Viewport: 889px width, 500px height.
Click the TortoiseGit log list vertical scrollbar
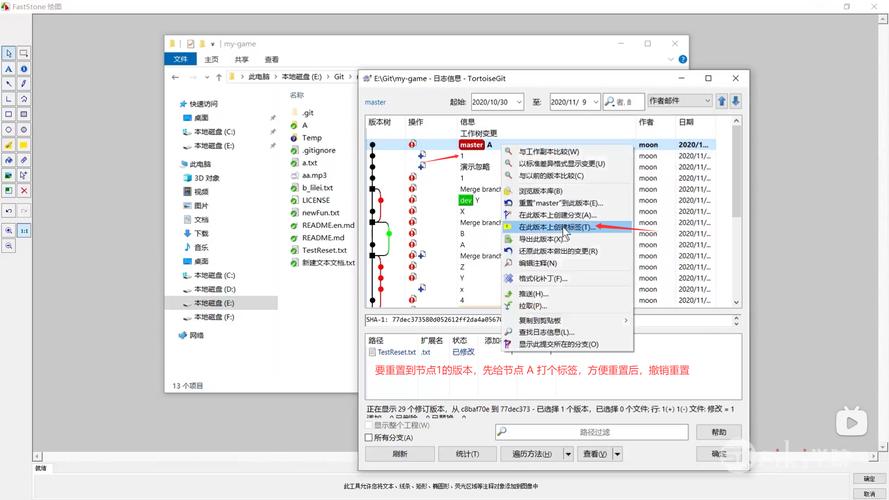(x=736, y=211)
